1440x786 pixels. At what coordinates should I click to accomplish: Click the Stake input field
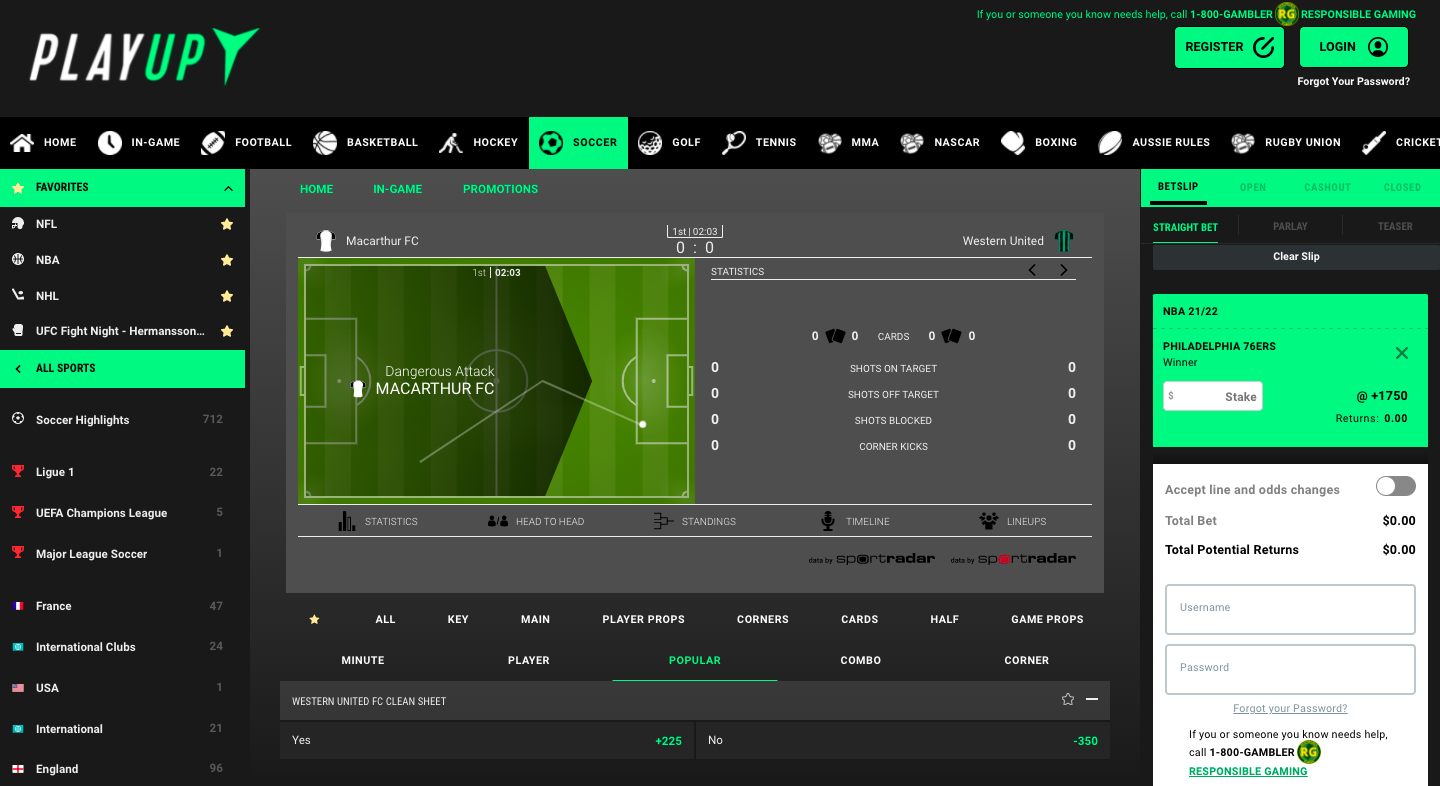1213,396
